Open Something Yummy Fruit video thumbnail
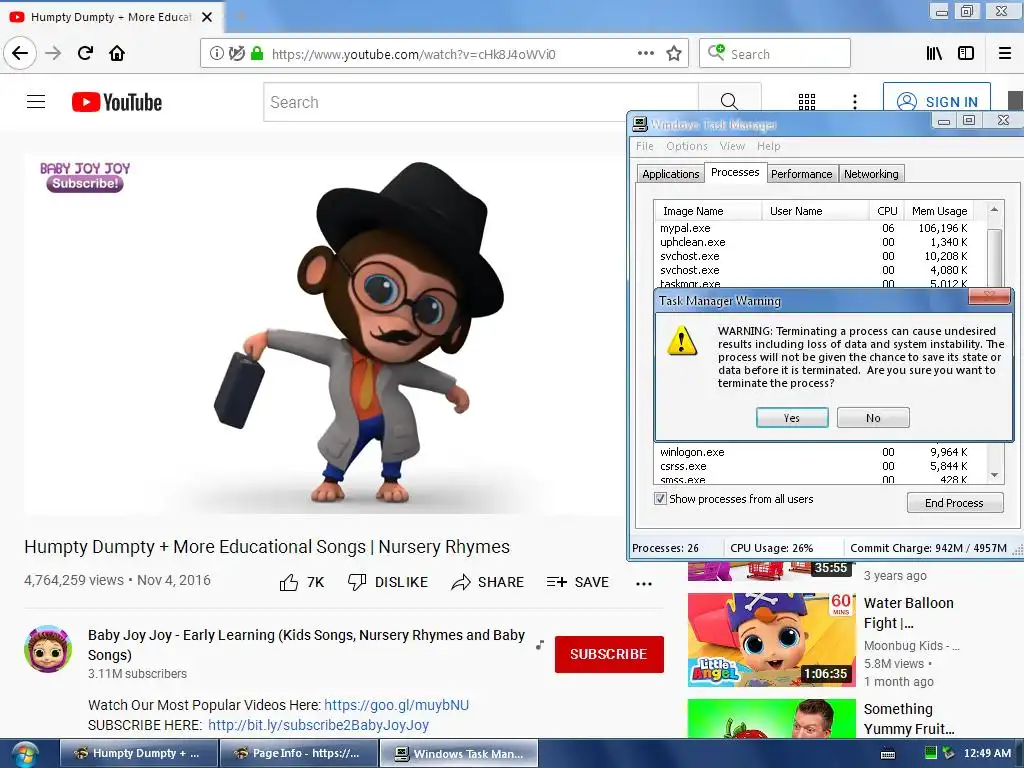The height and width of the screenshot is (768, 1024). click(771, 718)
